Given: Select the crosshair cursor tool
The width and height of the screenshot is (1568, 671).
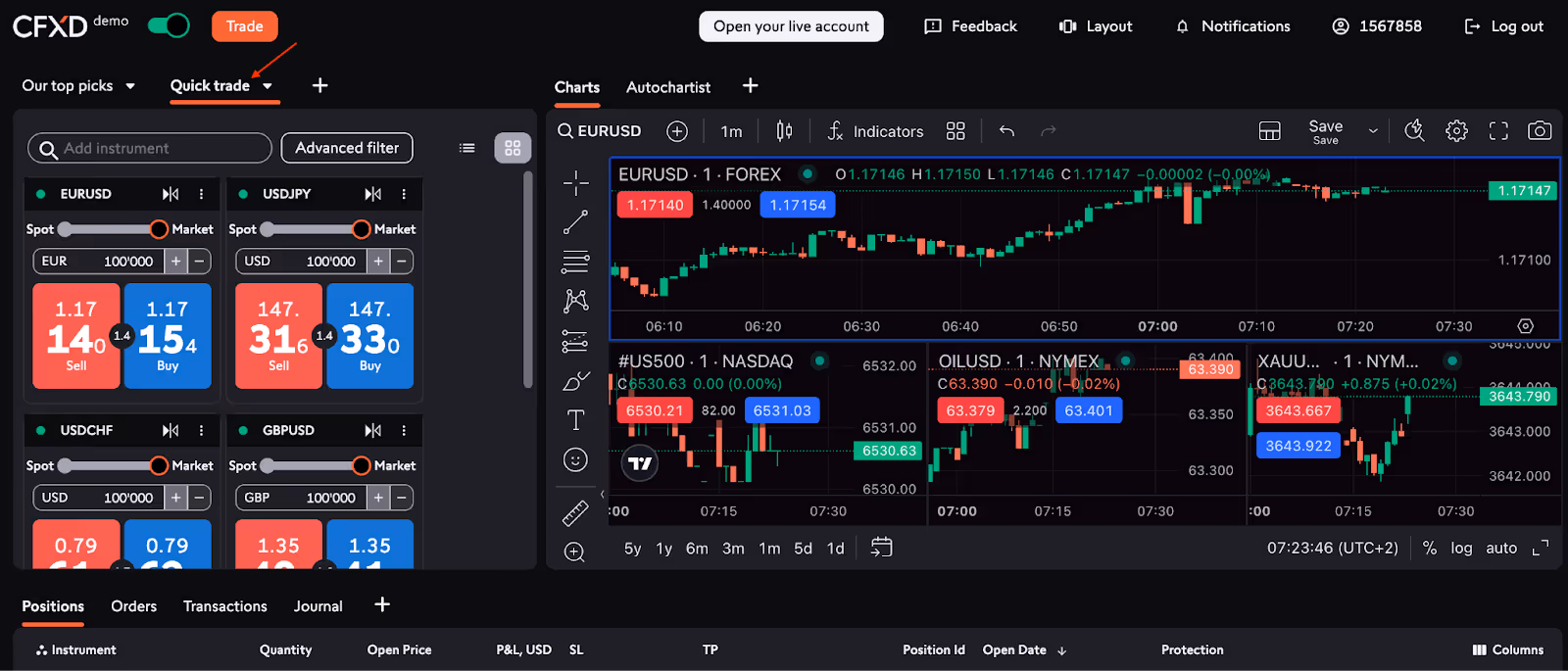Looking at the screenshot, I should pyautogui.click(x=576, y=182).
